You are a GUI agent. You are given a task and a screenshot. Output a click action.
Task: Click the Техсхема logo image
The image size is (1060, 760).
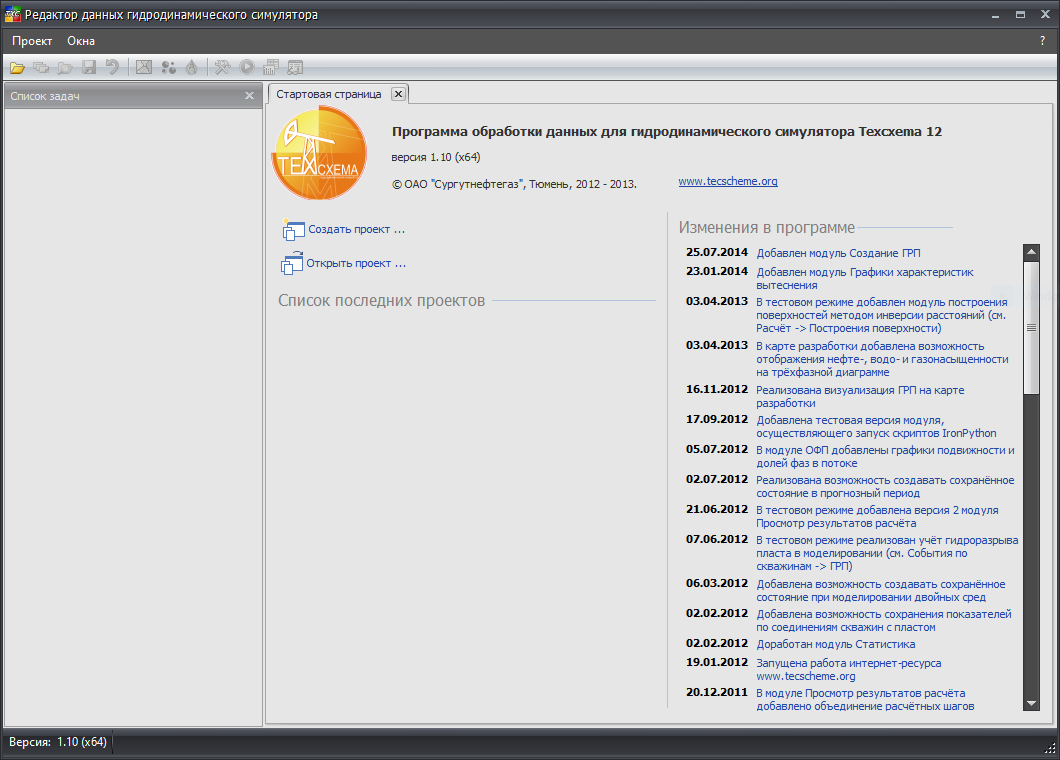(319, 153)
